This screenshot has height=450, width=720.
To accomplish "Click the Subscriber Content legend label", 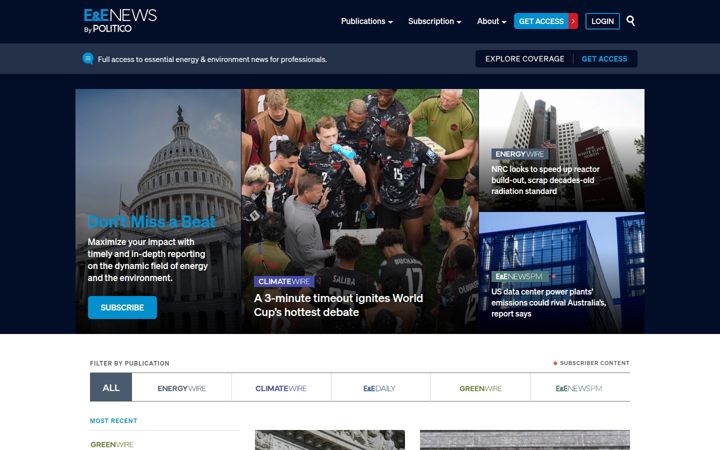I will pyautogui.click(x=591, y=363).
